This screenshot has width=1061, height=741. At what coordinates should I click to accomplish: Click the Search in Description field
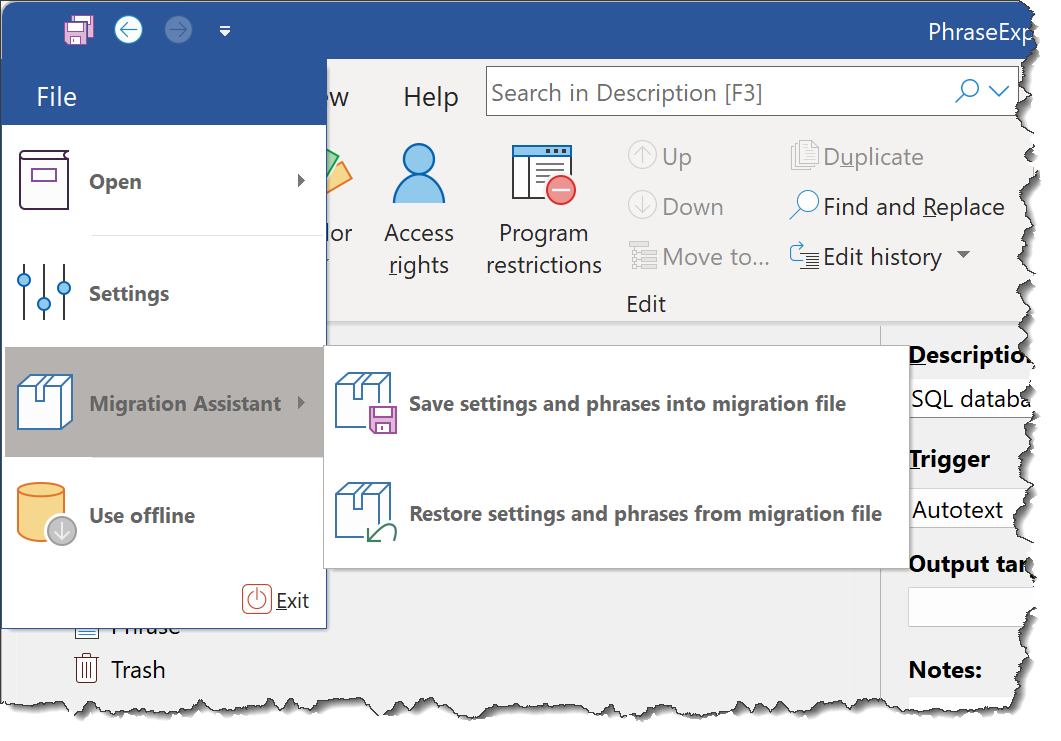click(717, 93)
